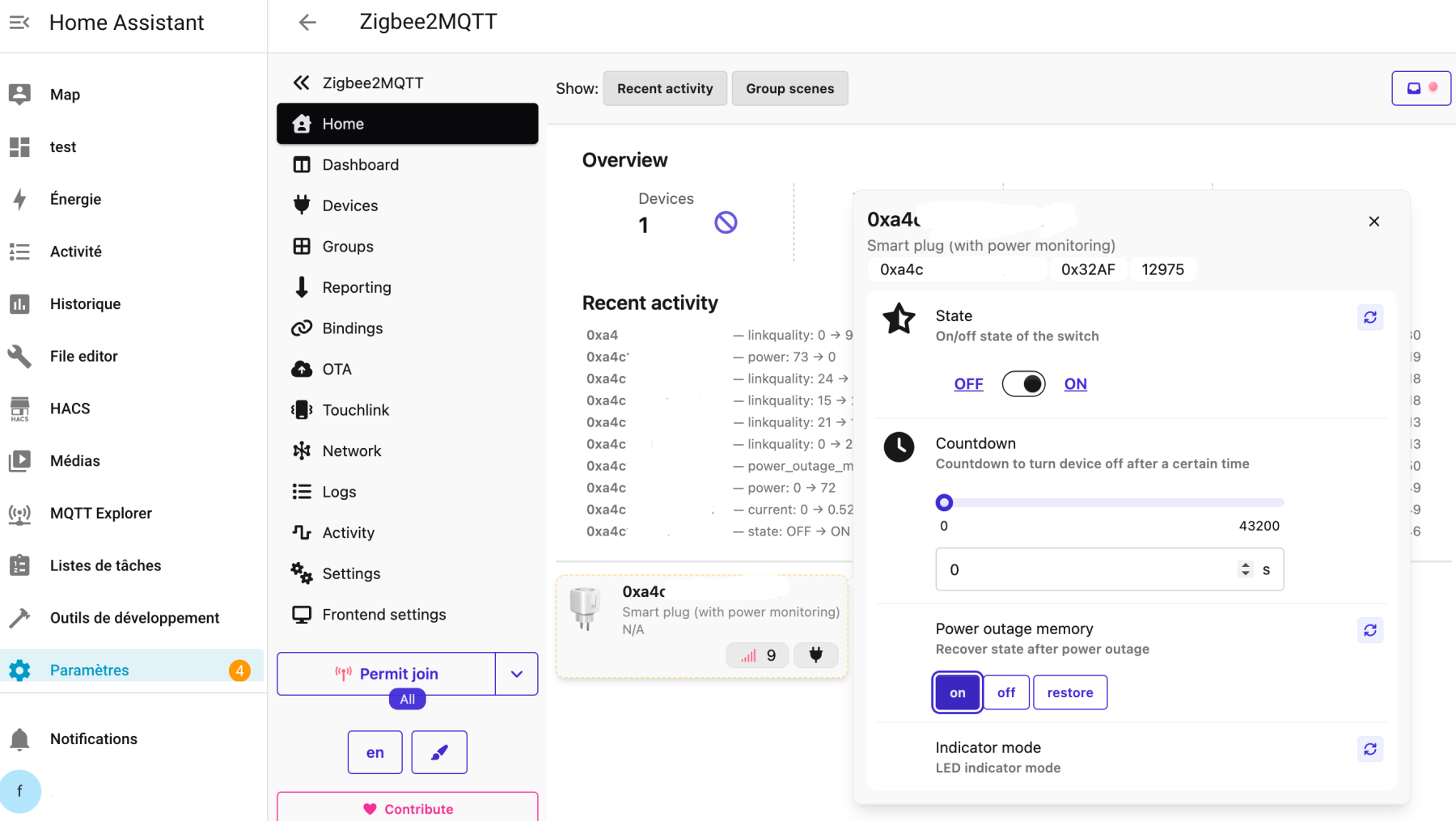Click the plug icon on device card
Viewport: 1456px width, 821px height.
click(x=815, y=655)
